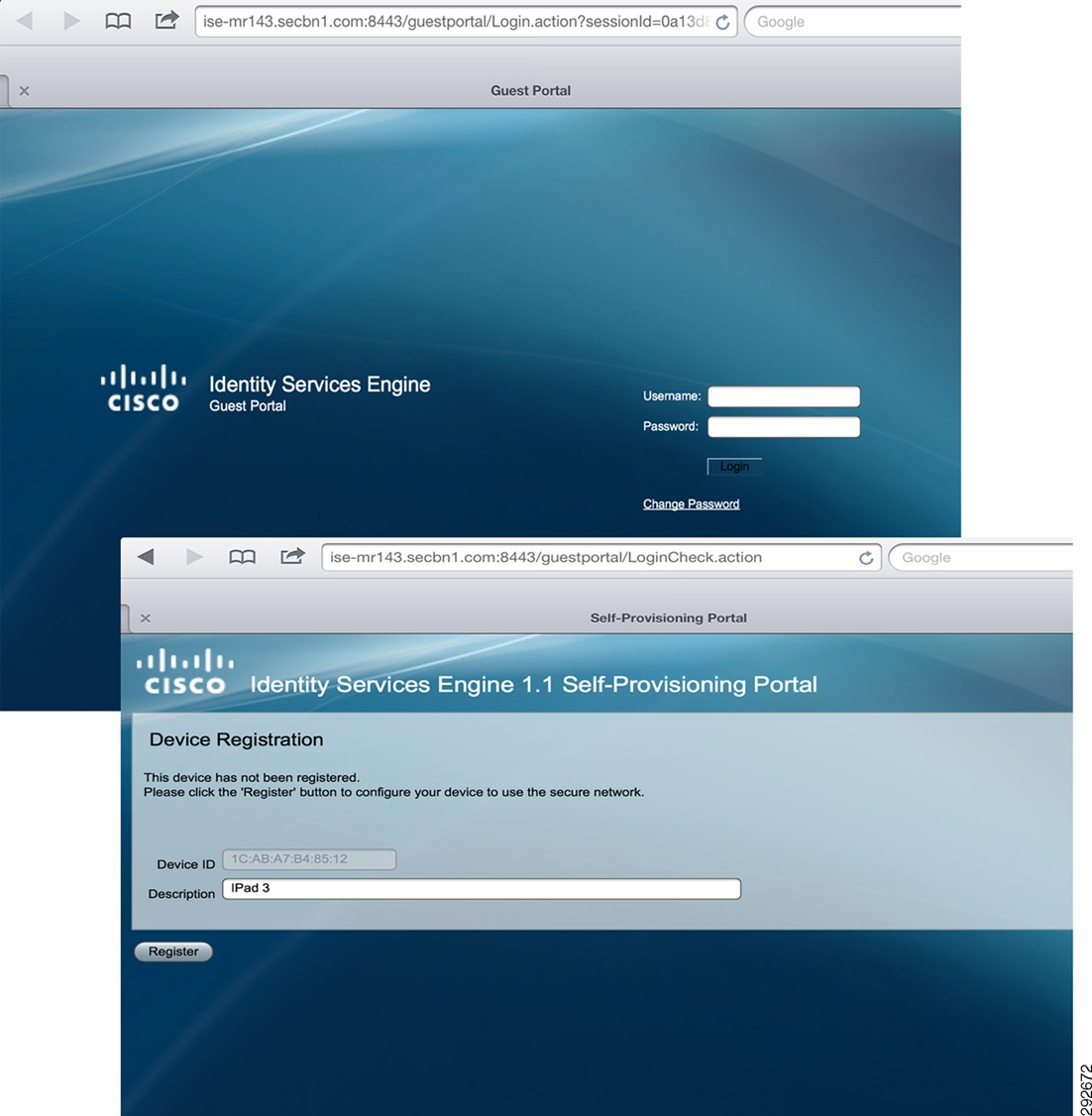Select the Self-Provisioning Portal tab title
Screen dimensions: 1092x1116
tap(668, 617)
